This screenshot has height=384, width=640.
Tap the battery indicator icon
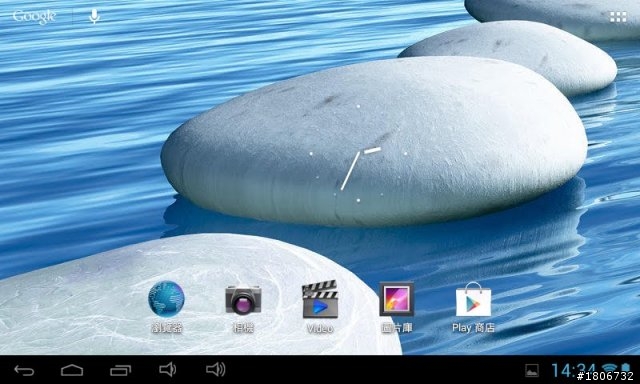[626, 369]
